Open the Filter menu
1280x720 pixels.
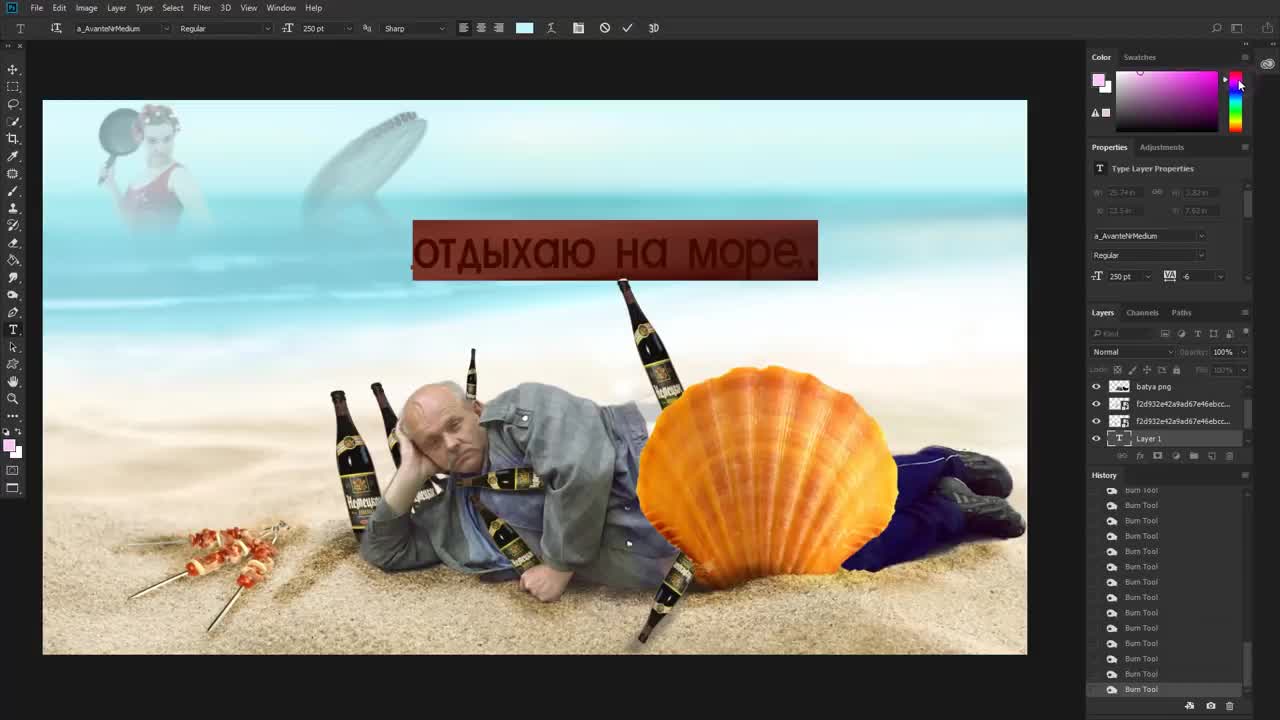[201, 8]
